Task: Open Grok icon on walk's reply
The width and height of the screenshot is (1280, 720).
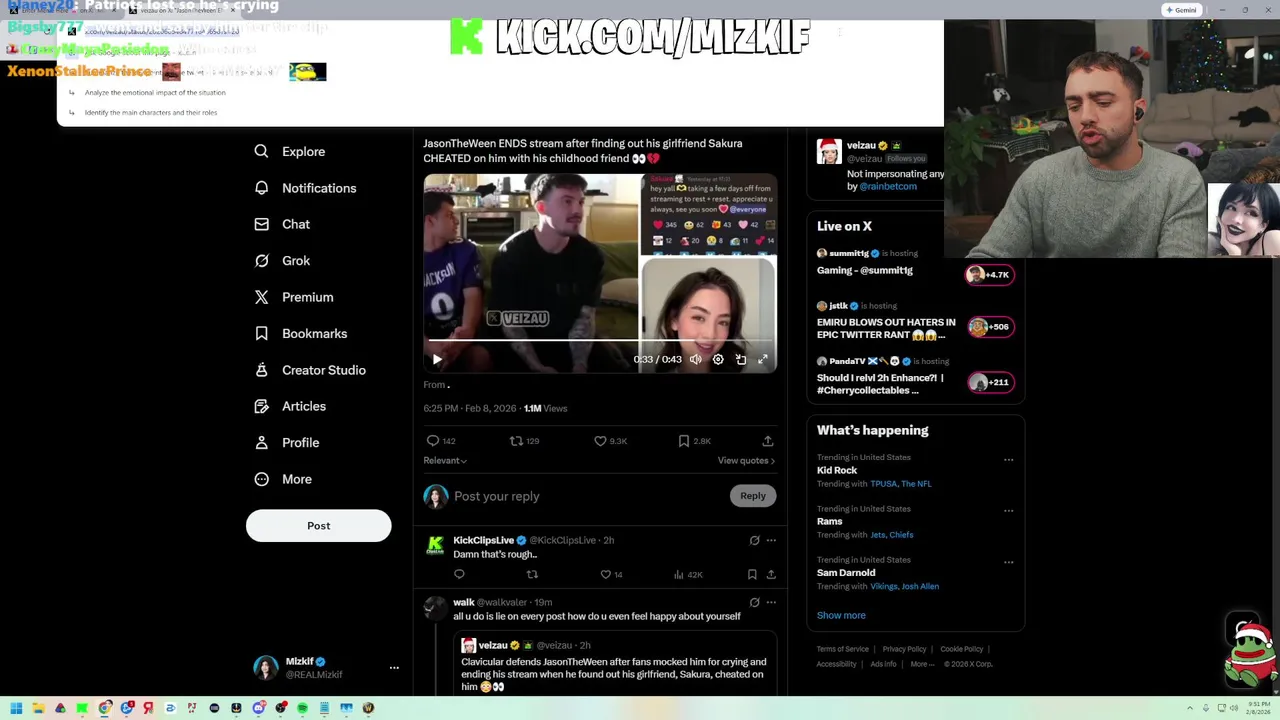Action: click(x=755, y=602)
